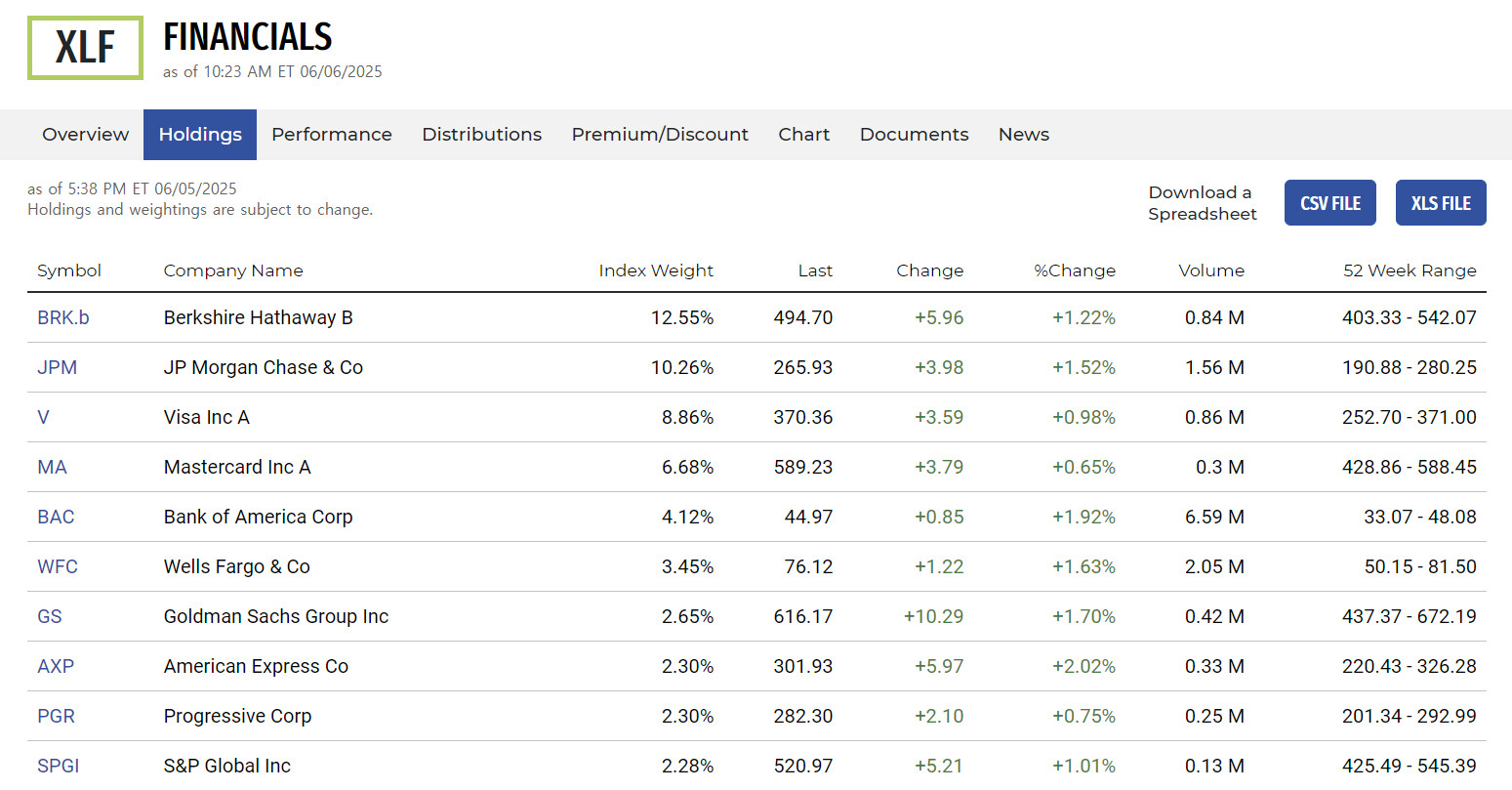Open the JPM symbol link
This screenshot has height=790, width=1512.
pyautogui.click(x=58, y=368)
